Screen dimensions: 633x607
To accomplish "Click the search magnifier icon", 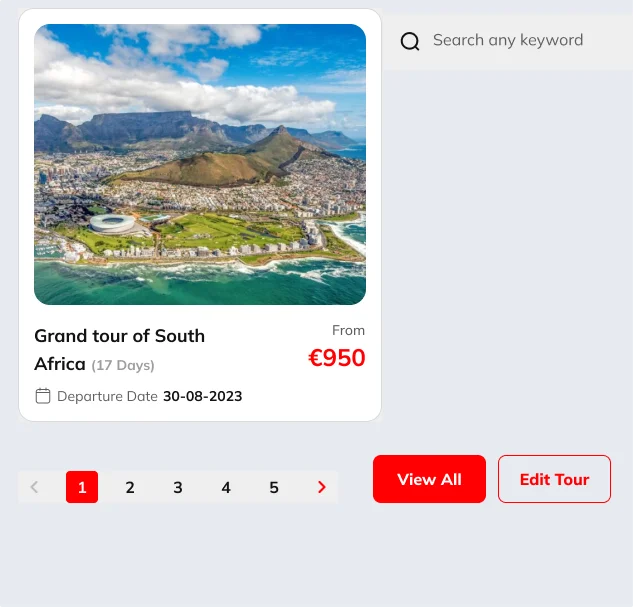I will [410, 41].
